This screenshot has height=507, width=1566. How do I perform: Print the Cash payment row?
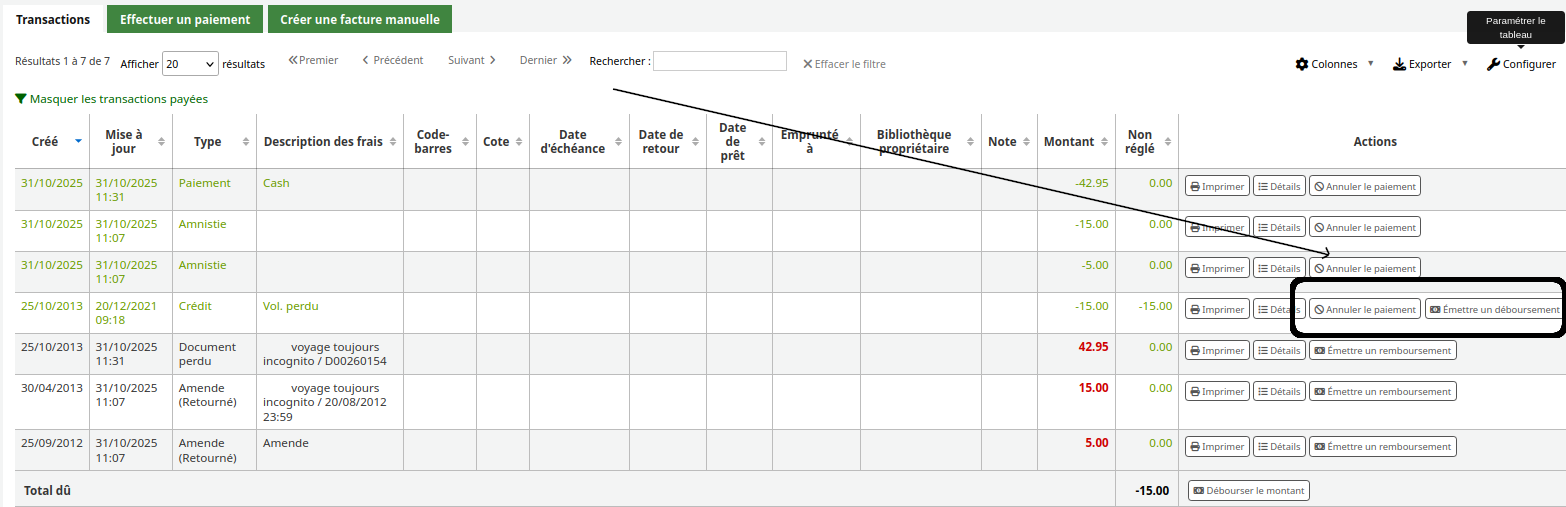(1216, 186)
